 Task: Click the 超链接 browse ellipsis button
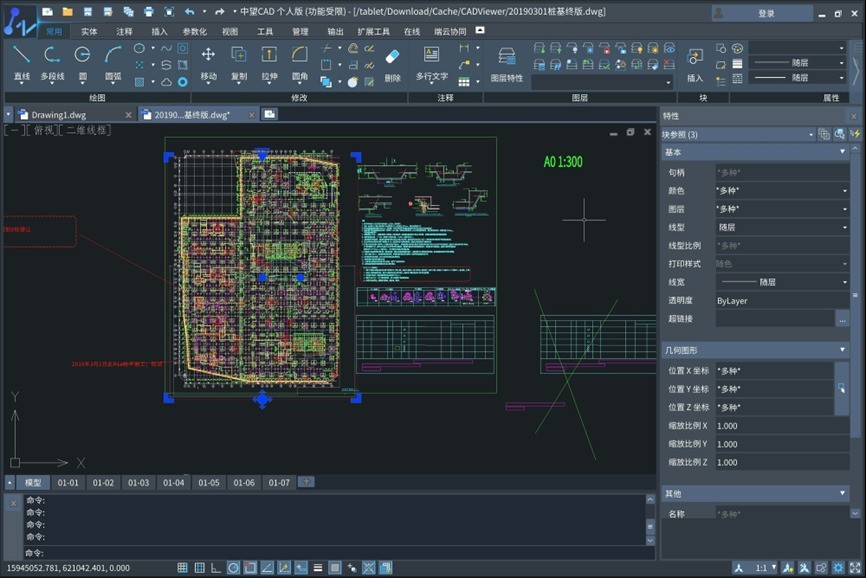click(843, 319)
